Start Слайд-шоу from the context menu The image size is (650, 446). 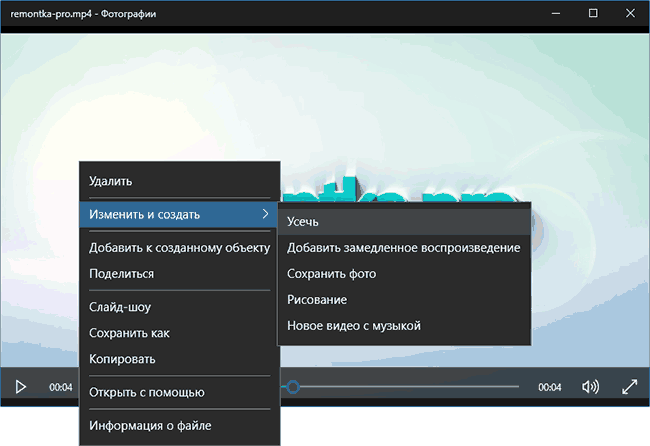(120, 307)
